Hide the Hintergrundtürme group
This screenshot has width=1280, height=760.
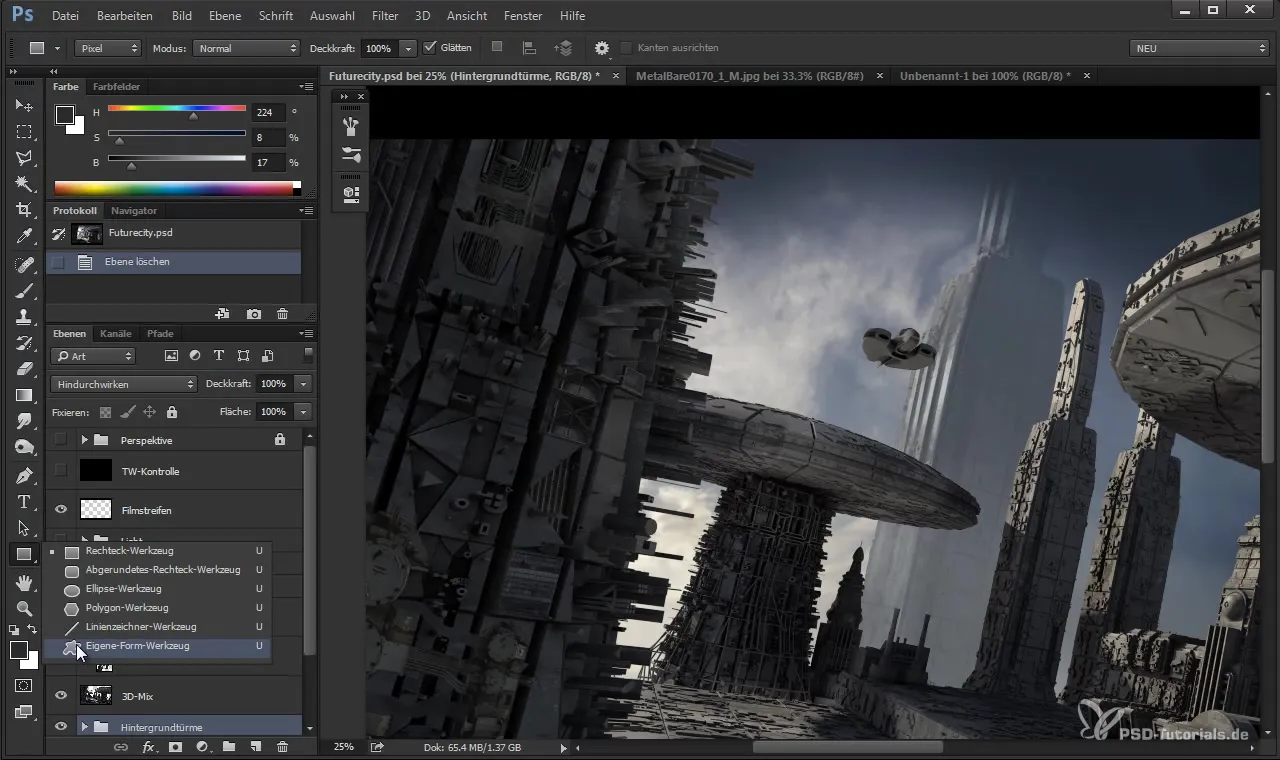61,727
